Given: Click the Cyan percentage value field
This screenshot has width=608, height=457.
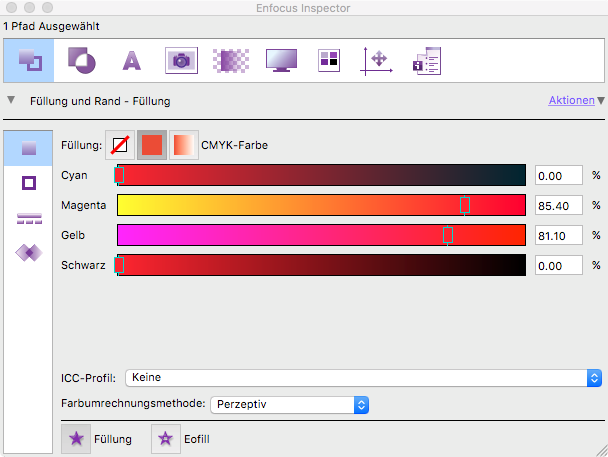Looking at the screenshot, I should (x=558, y=175).
